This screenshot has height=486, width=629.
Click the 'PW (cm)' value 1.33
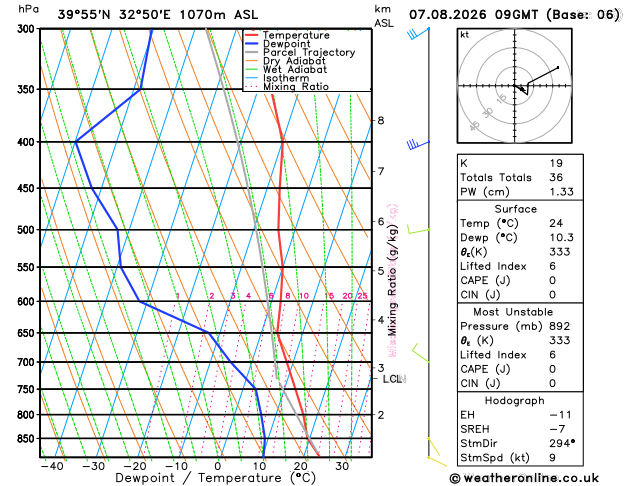click(x=562, y=192)
